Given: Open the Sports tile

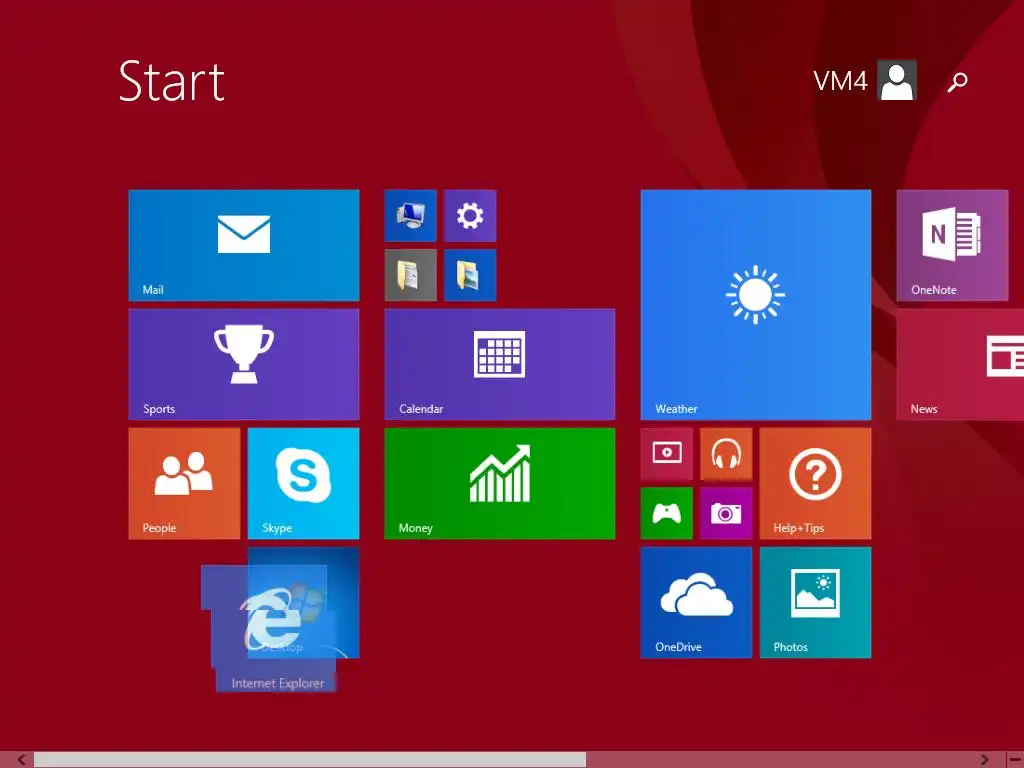Looking at the screenshot, I should coord(244,364).
